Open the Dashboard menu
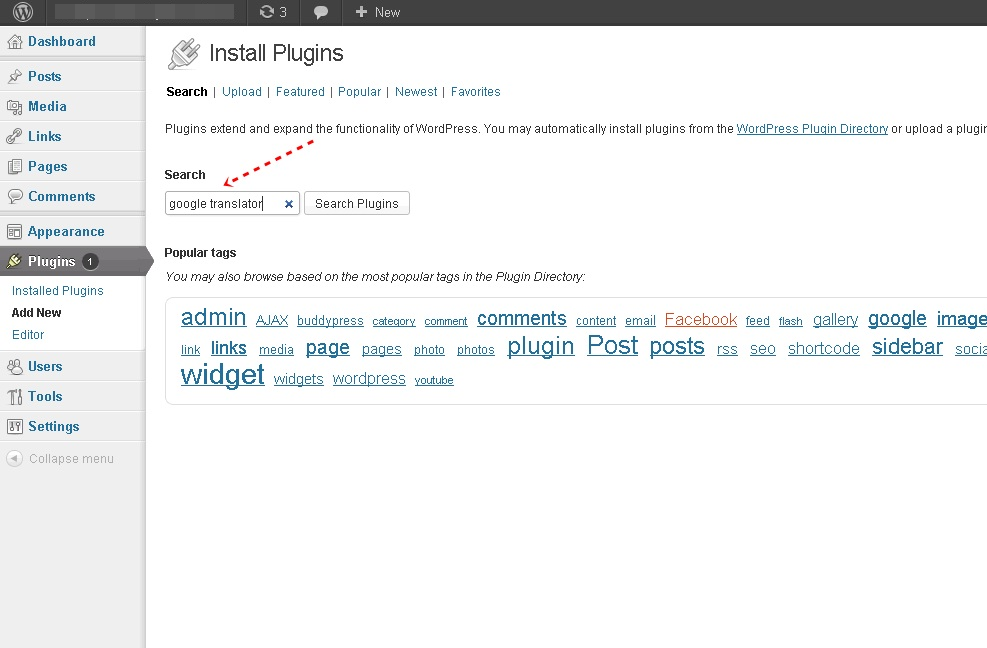Image resolution: width=987 pixels, height=648 pixels. coord(62,42)
